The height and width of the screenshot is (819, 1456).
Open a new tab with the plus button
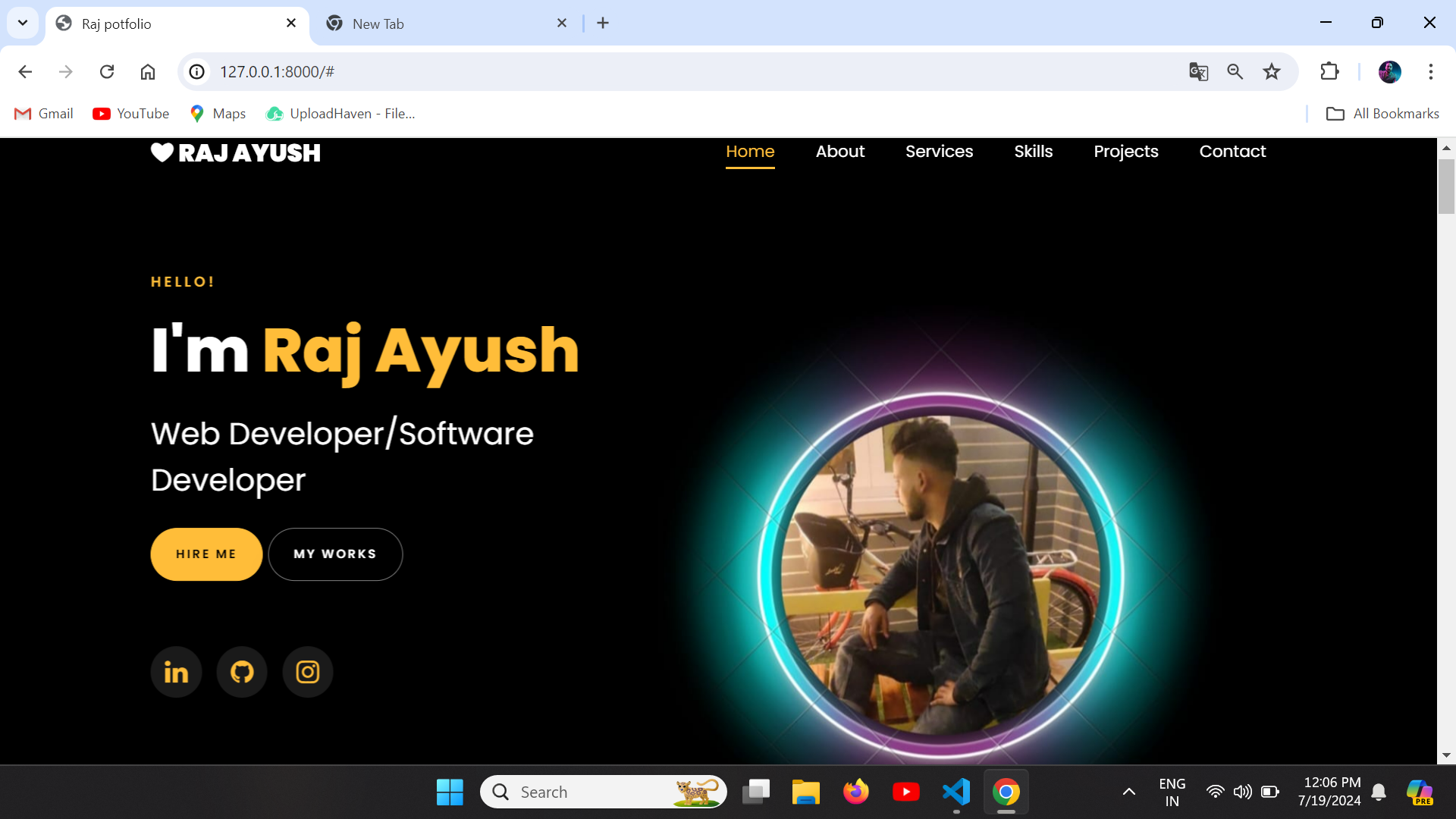[603, 23]
